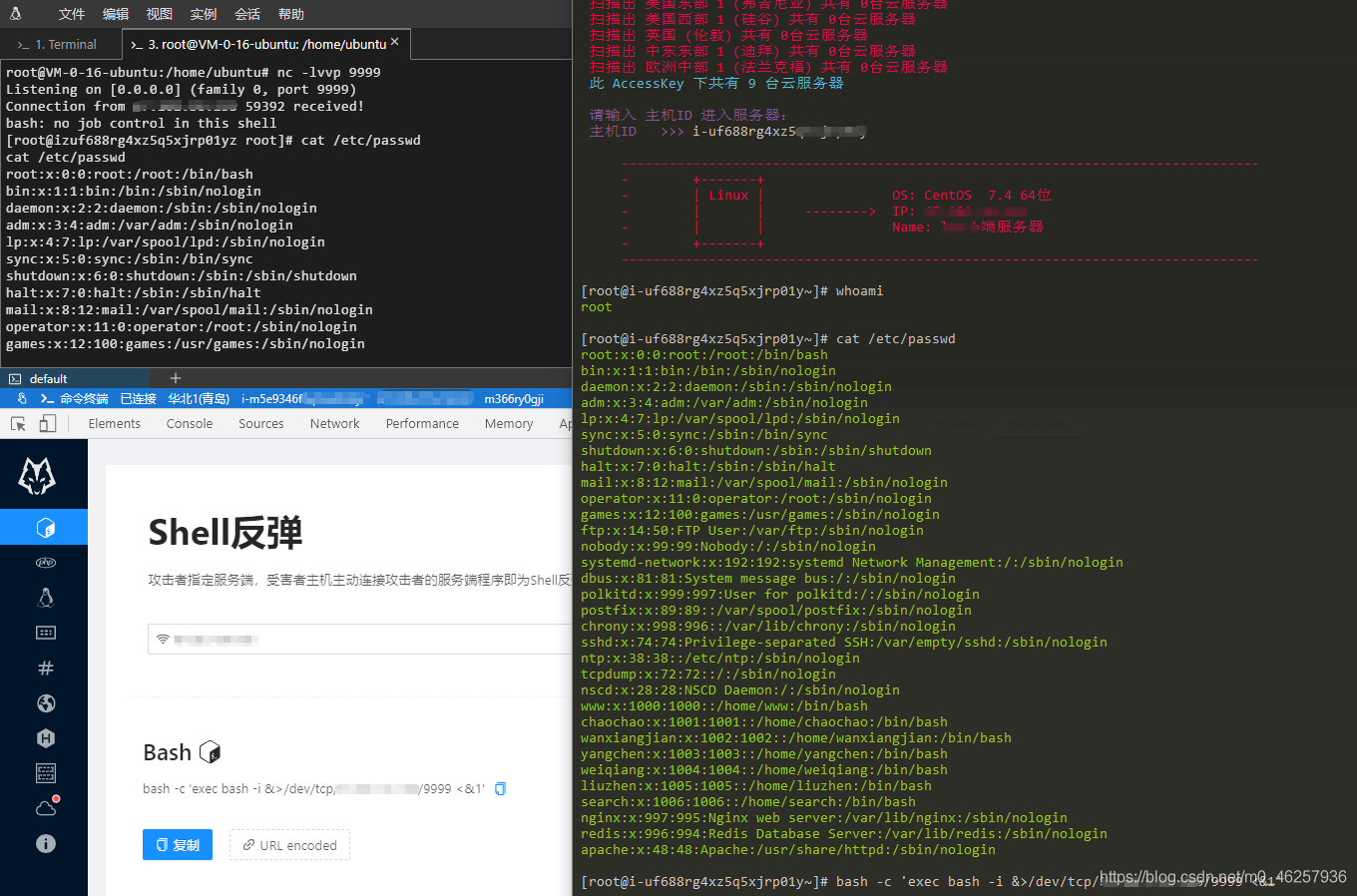
Task: Click the 'URL encoded' button
Action: point(289,845)
